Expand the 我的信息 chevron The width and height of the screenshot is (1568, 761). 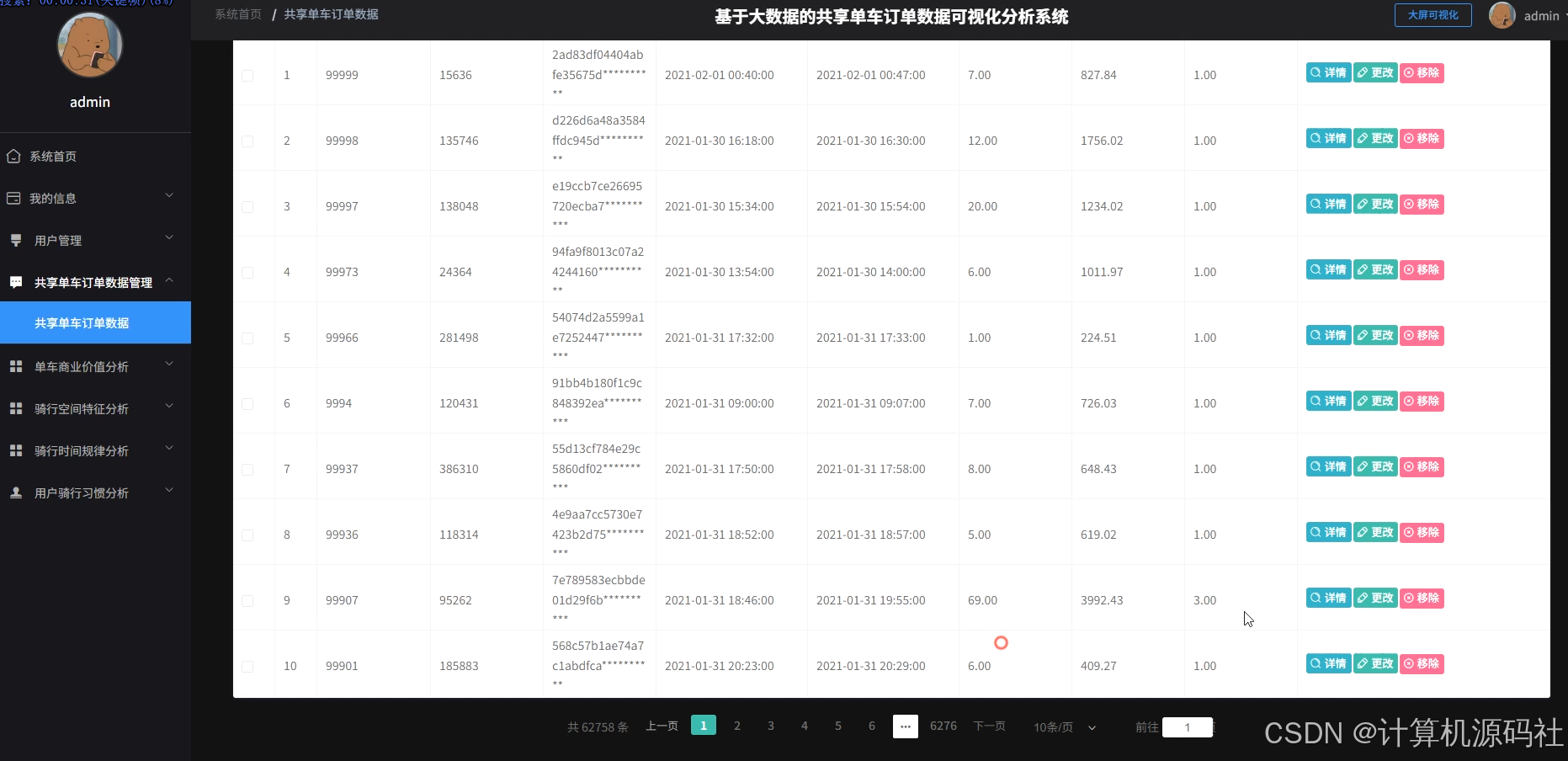[x=169, y=195]
